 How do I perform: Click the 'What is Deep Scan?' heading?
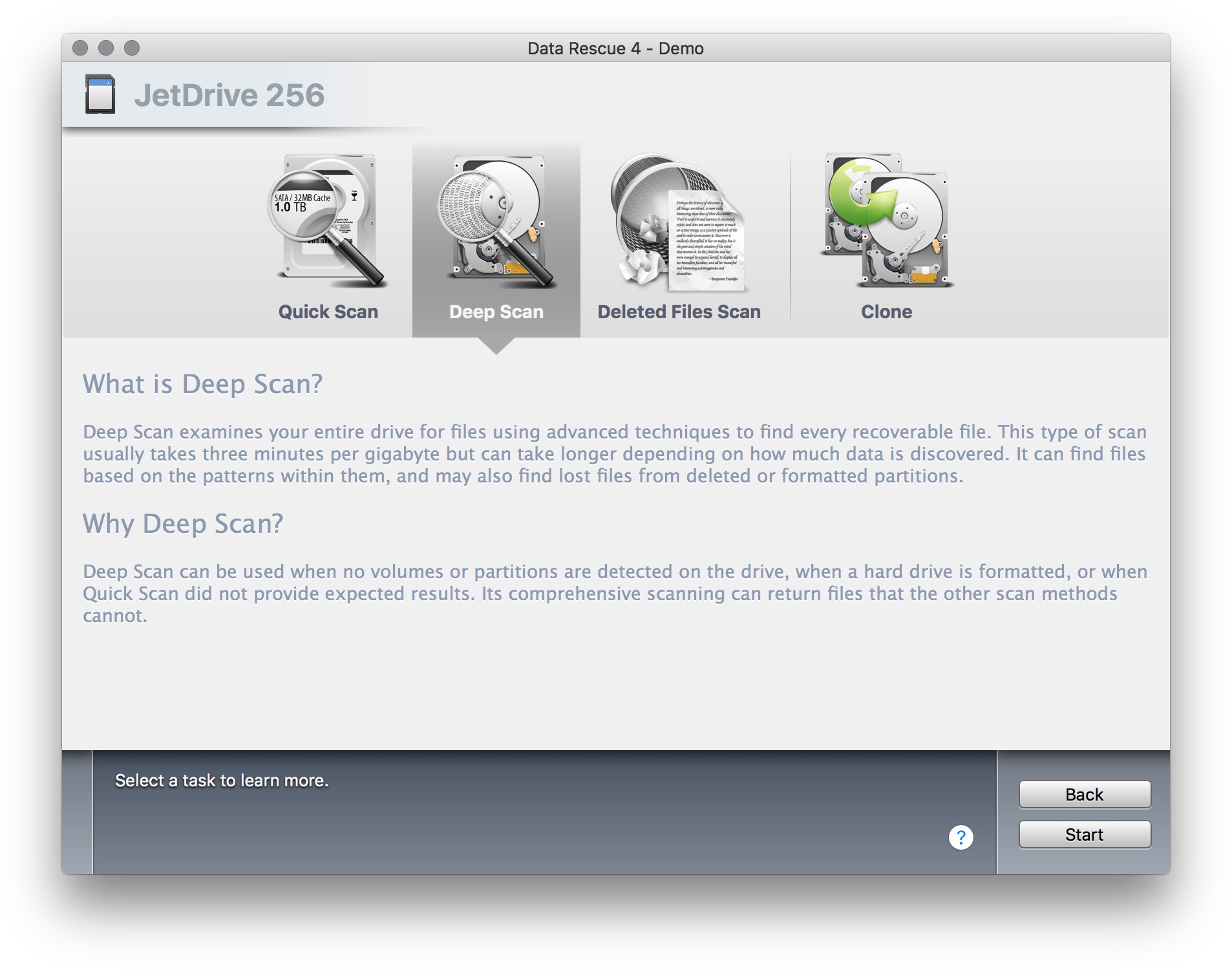(202, 384)
